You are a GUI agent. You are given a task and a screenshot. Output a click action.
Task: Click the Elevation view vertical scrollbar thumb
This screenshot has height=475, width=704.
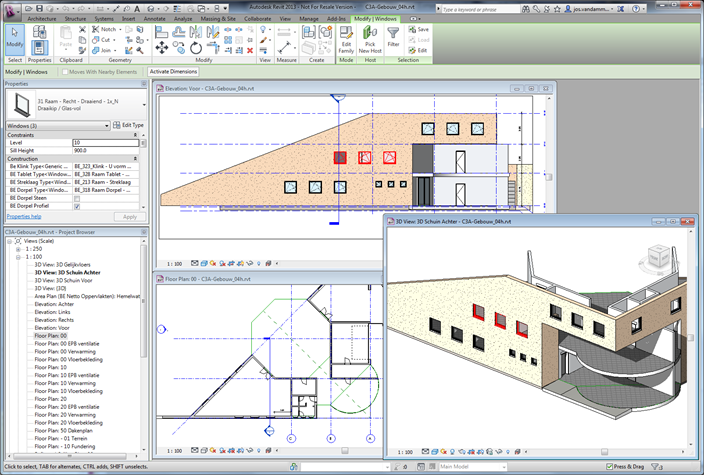pos(548,177)
